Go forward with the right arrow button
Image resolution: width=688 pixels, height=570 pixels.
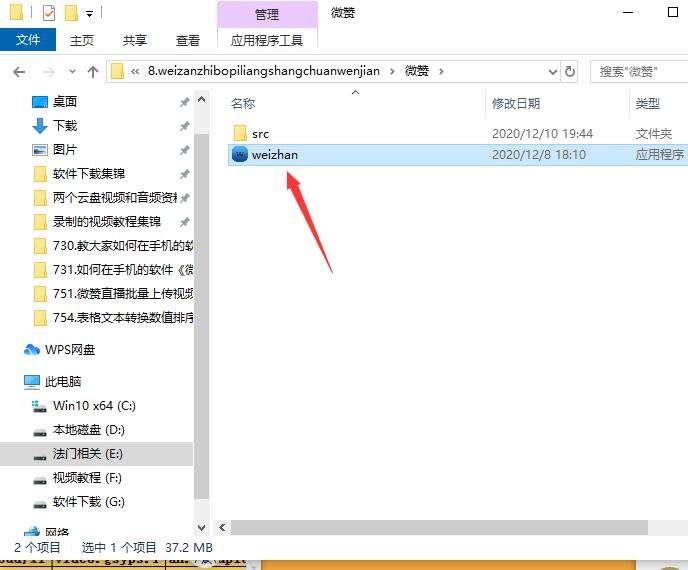(49, 72)
